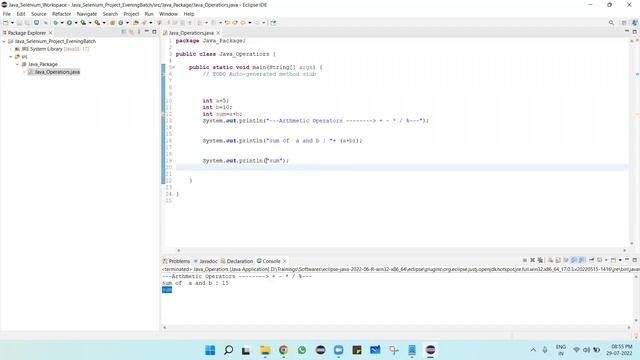Screen dimensions: 640x360
Task: Open Chrome from the taskbar
Action: coord(283,350)
